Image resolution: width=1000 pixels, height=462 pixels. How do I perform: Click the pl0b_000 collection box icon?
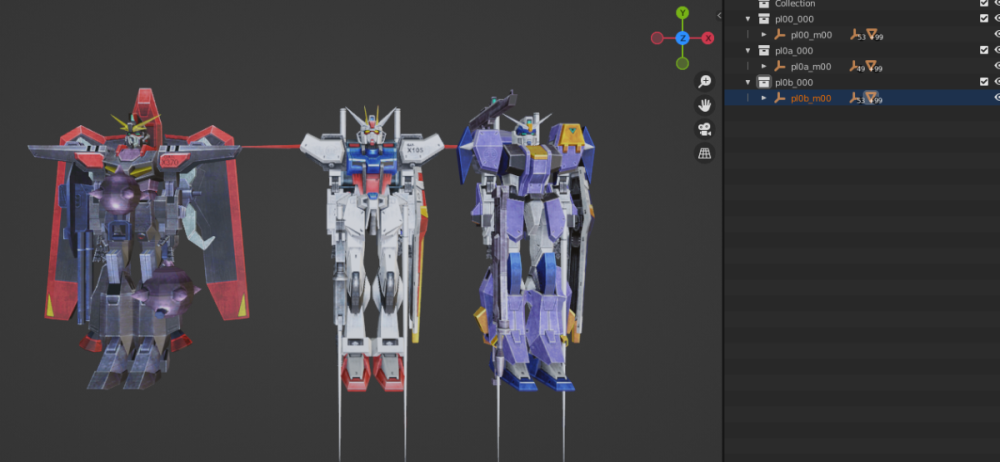click(x=763, y=82)
